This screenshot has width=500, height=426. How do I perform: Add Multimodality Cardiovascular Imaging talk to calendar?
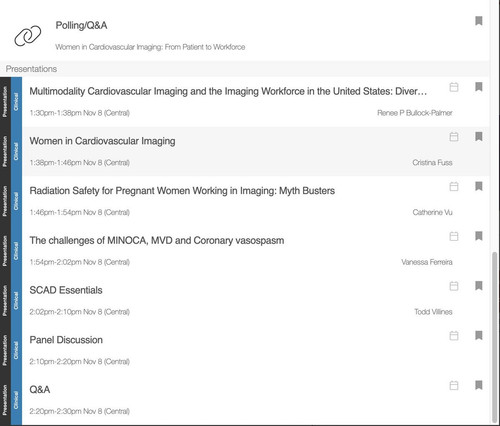pyautogui.click(x=454, y=87)
